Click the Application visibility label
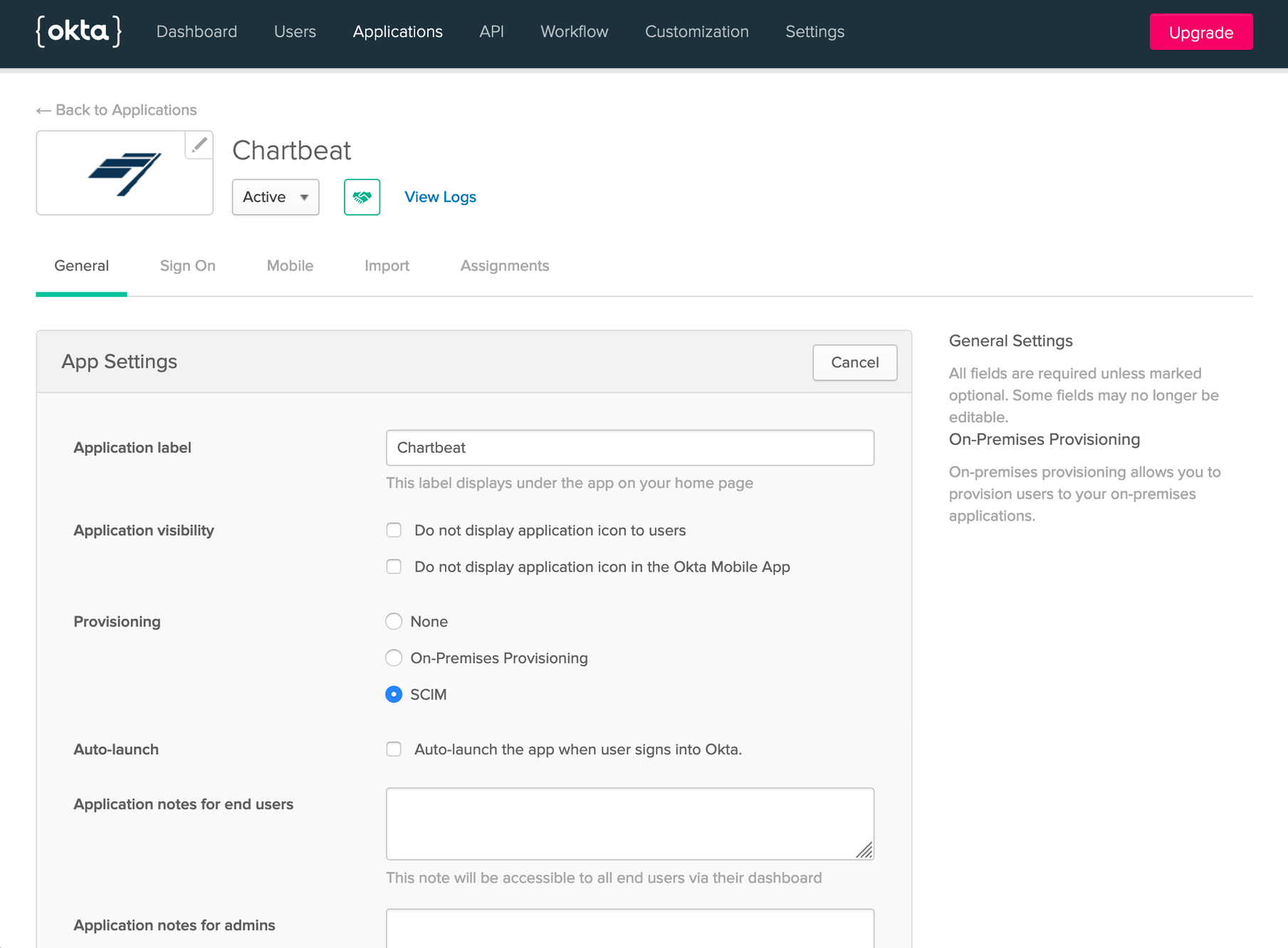Viewport: 1288px width, 948px height. (x=144, y=531)
